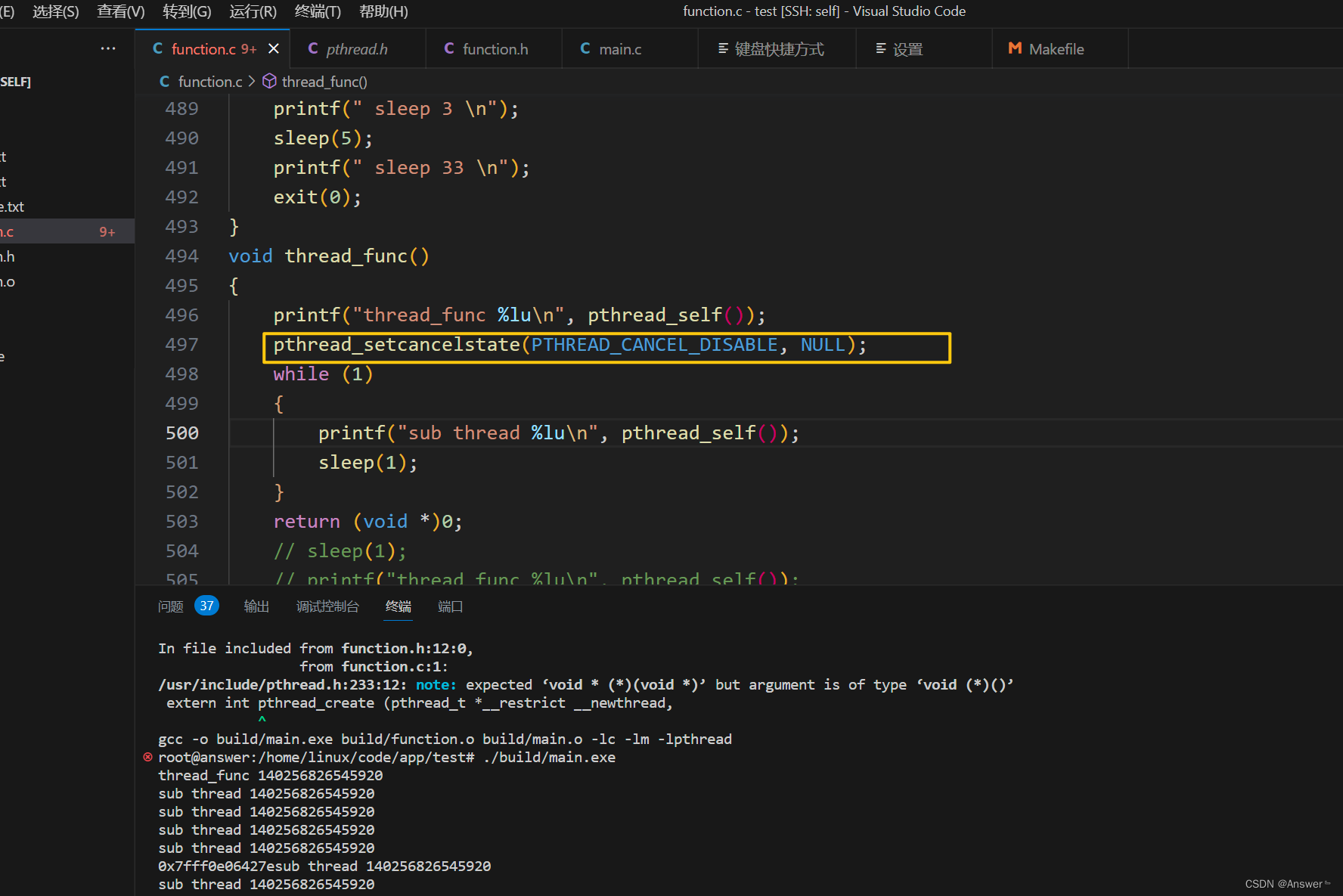Select the .o file in explorer sidebar
Screen dimensions: 1343x896
67,281
